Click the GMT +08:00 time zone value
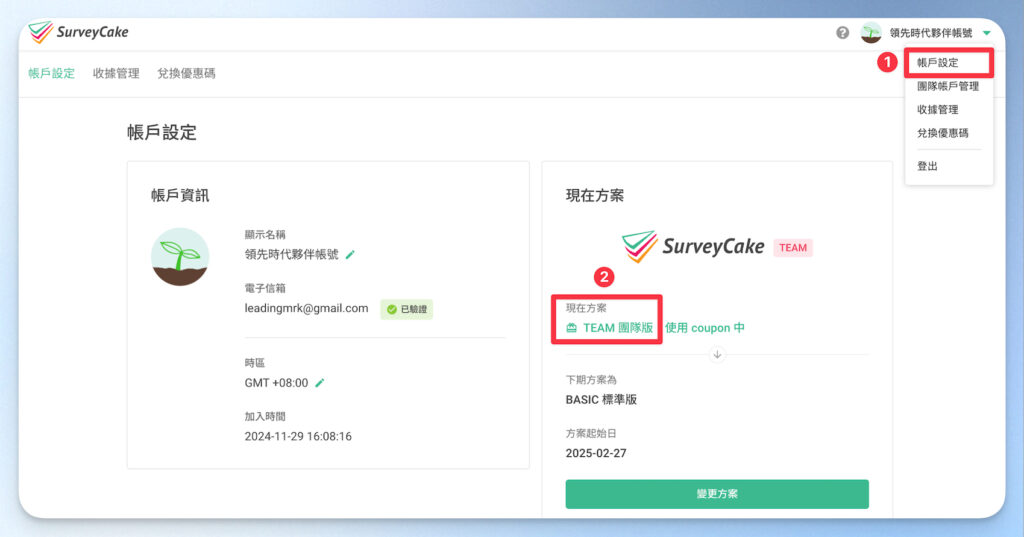The width and height of the screenshot is (1024, 537). tap(276, 383)
